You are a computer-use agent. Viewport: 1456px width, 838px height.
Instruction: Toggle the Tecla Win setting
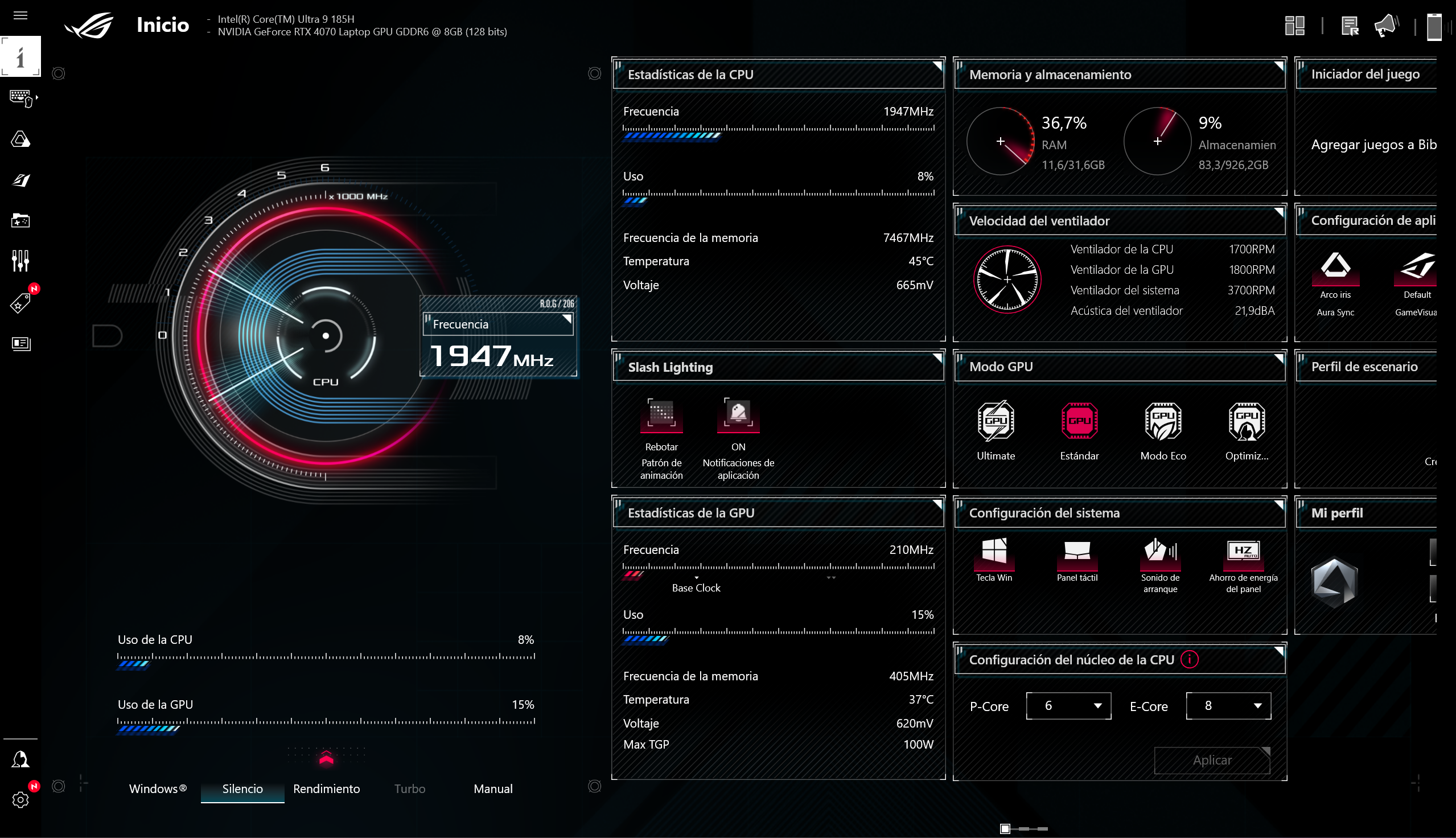pos(993,552)
